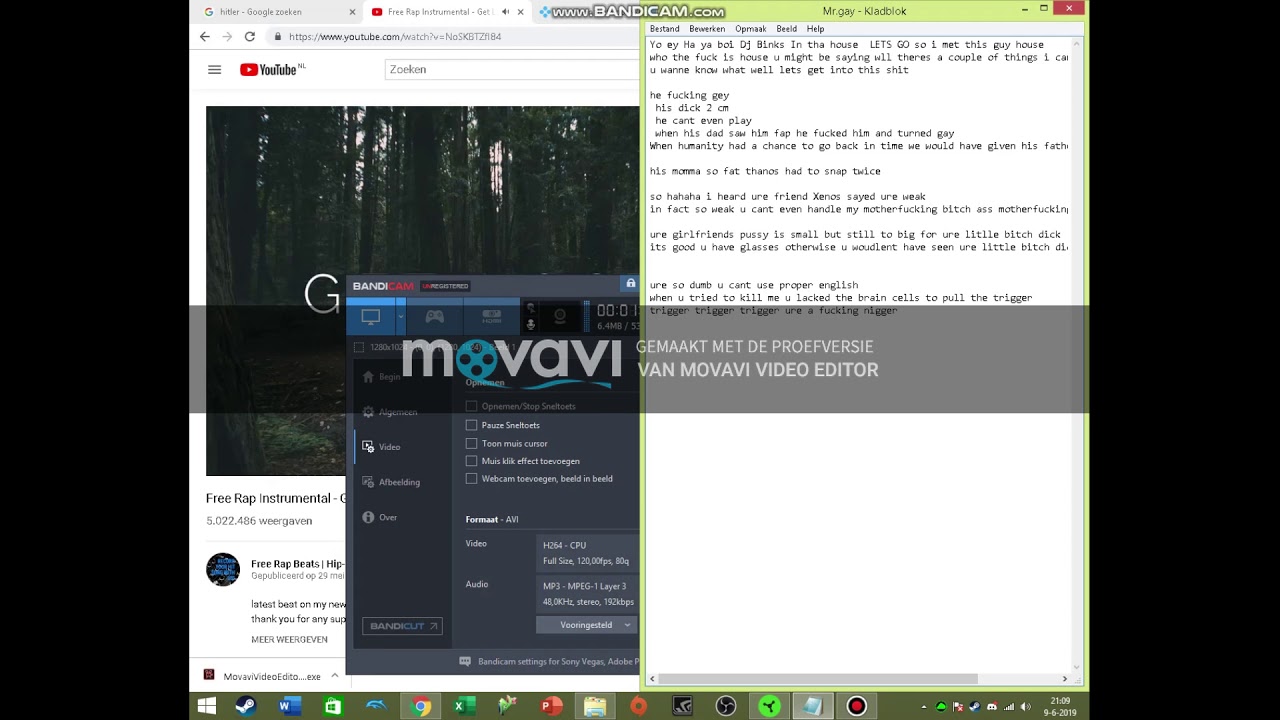Click Kladblok horizontal scrollbar thumb
Screen dimensions: 1280x720
coord(818,679)
